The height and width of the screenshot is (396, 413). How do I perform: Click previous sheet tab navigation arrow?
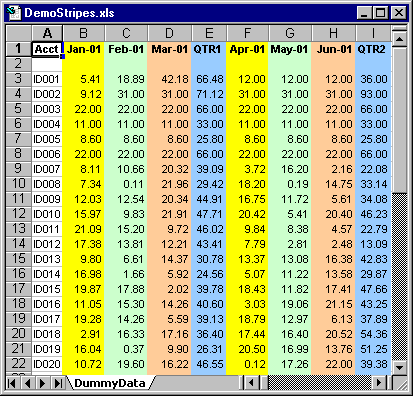(27, 383)
